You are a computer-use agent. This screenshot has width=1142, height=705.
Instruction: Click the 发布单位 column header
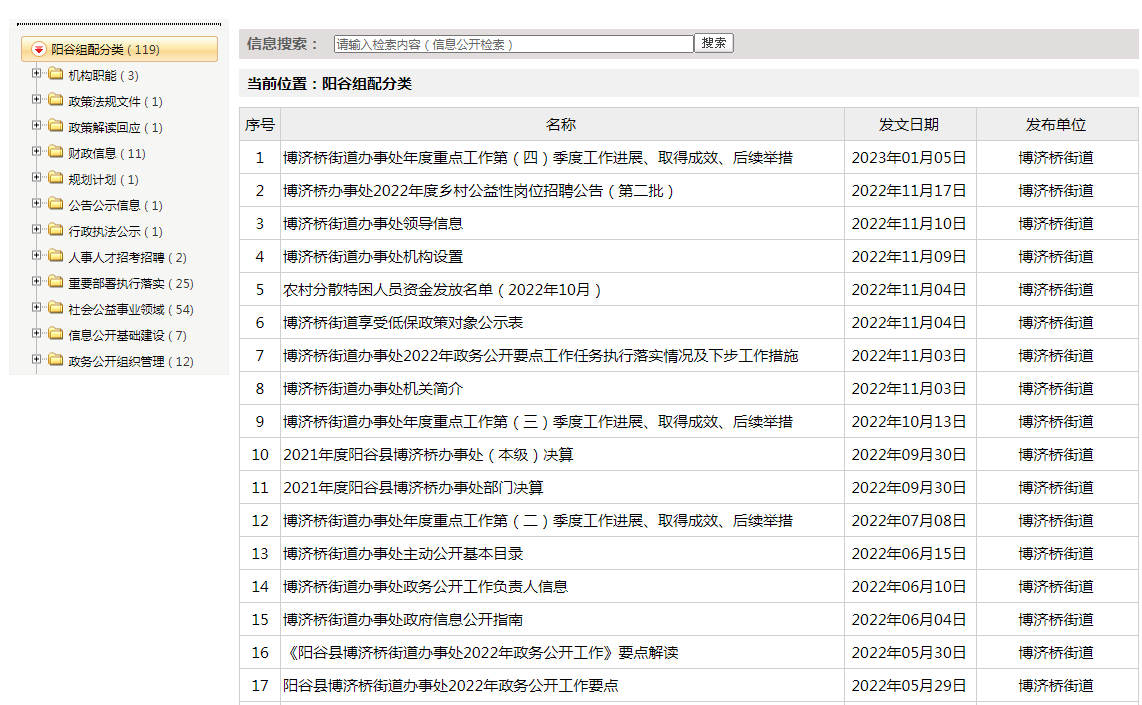pos(1056,125)
